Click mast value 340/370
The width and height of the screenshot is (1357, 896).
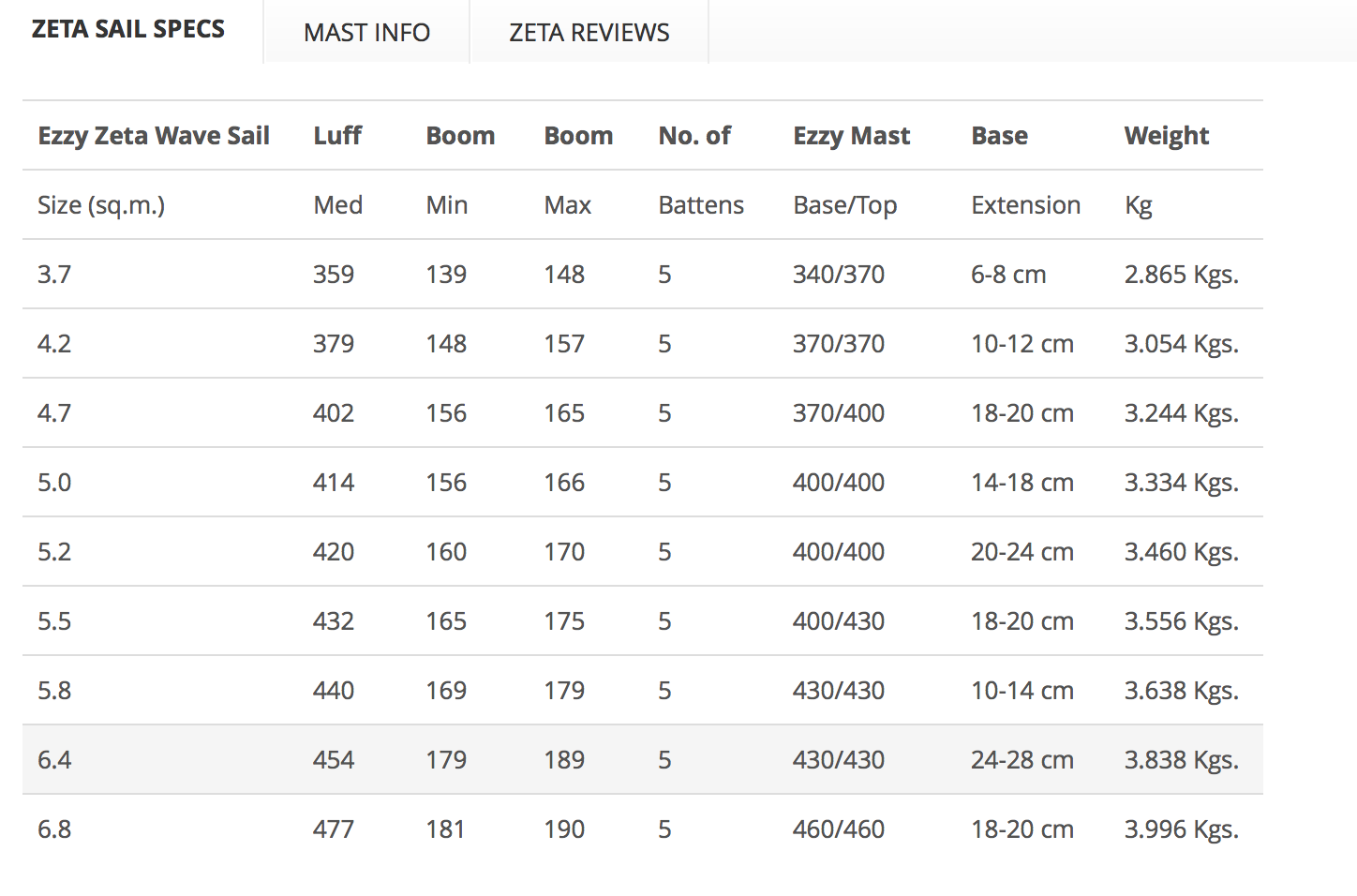(839, 275)
